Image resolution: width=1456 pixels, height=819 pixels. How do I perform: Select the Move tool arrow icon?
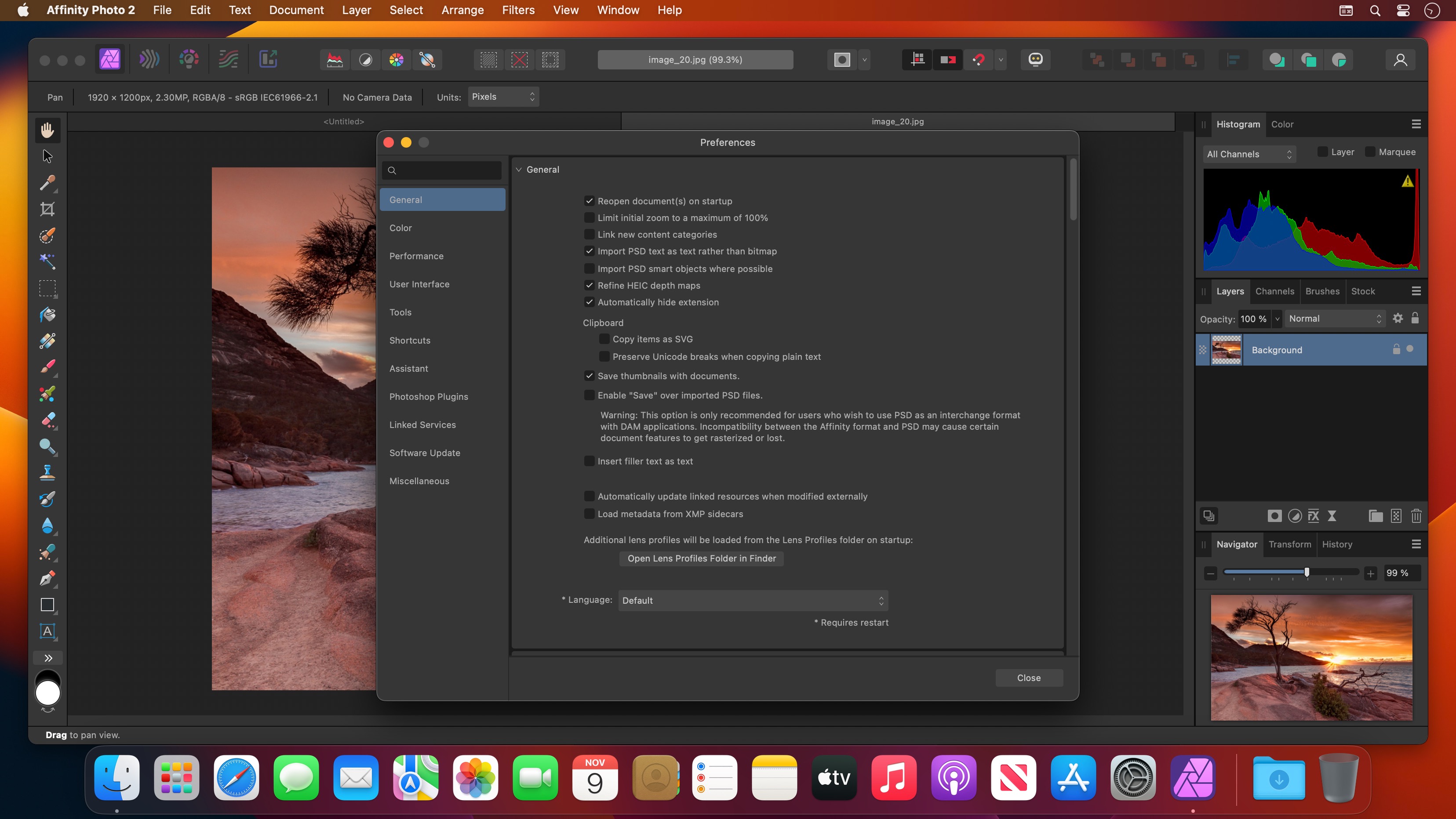(47, 156)
